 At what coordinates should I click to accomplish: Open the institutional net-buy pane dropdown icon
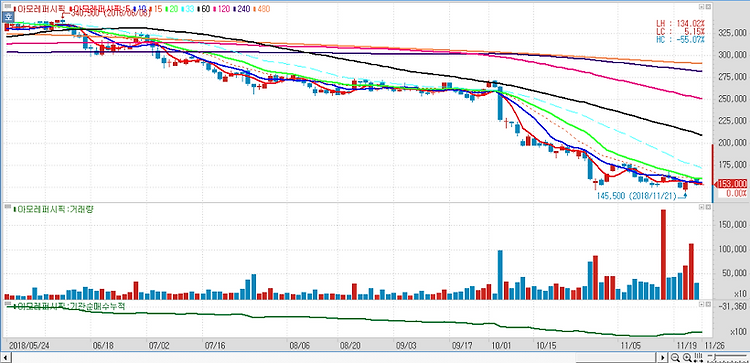(701, 304)
